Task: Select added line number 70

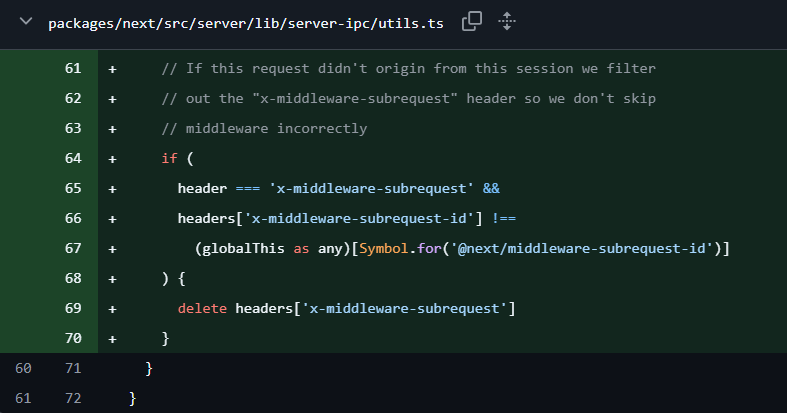Action: pos(72,338)
